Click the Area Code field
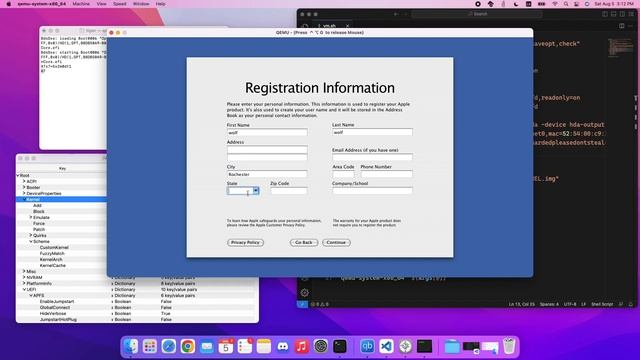Image resolution: width=640 pixels, height=360 pixels. click(x=343, y=174)
